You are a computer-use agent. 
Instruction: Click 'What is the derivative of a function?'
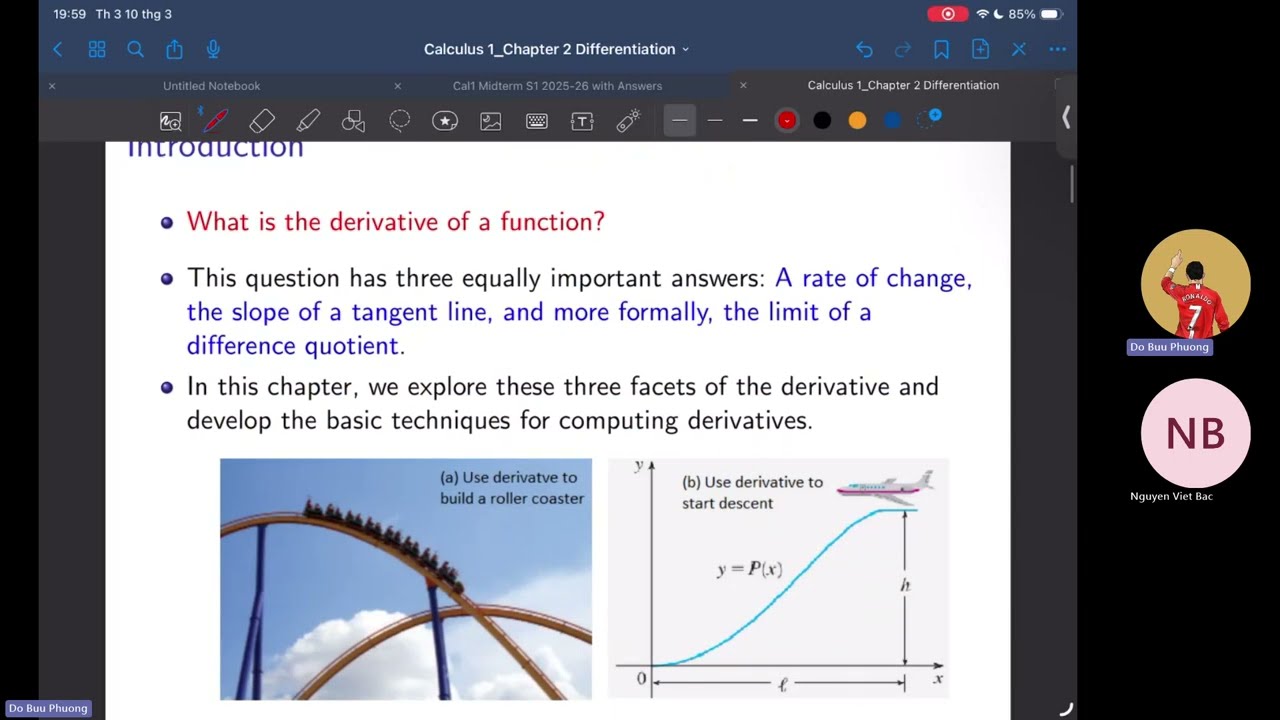pyautogui.click(x=396, y=221)
